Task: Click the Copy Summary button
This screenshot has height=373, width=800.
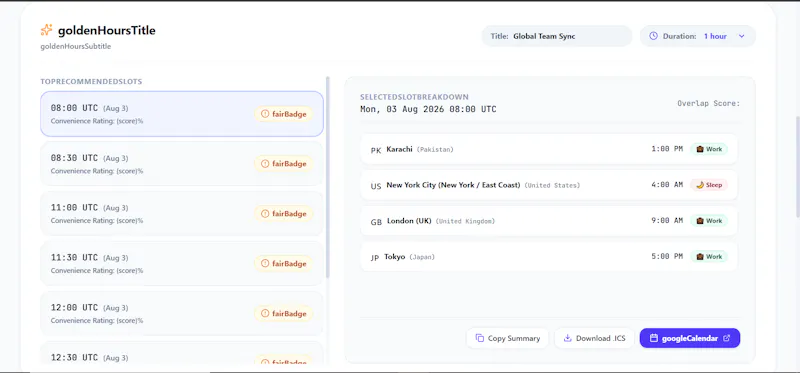Action: pos(508,338)
